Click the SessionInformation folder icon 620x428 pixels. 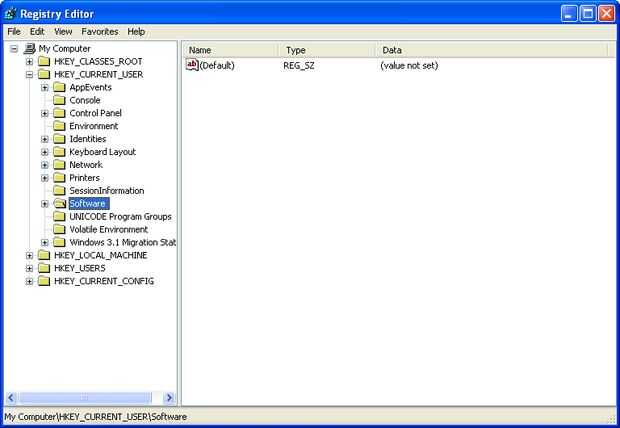pos(59,191)
